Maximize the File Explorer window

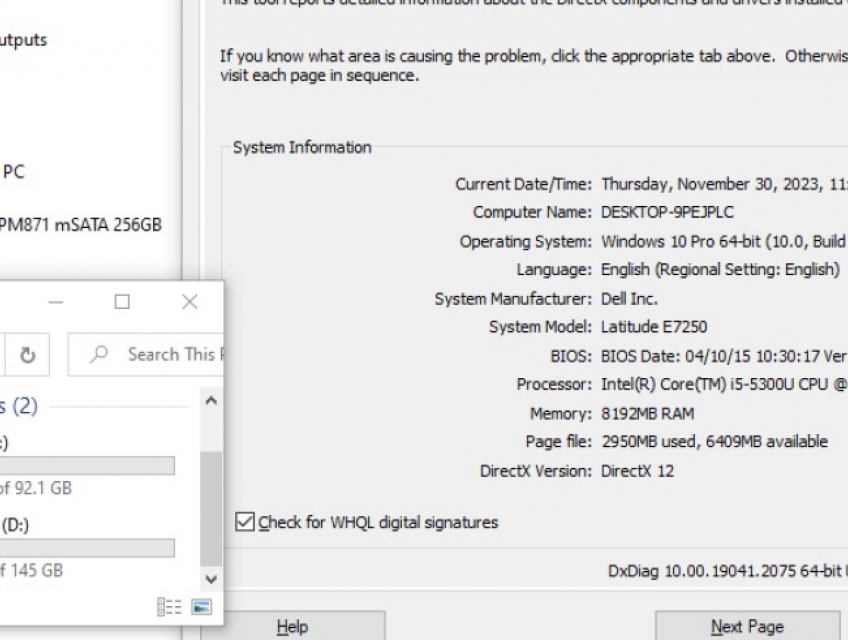click(x=121, y=301)
